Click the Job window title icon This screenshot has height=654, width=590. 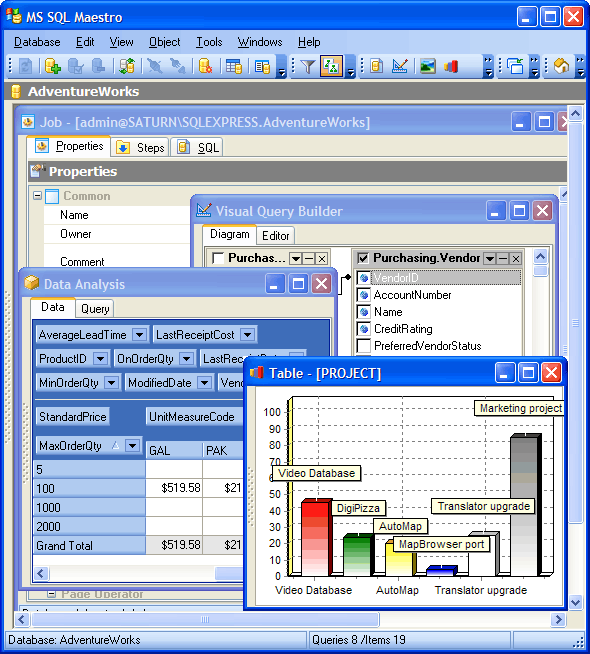[x=28, y=122]
